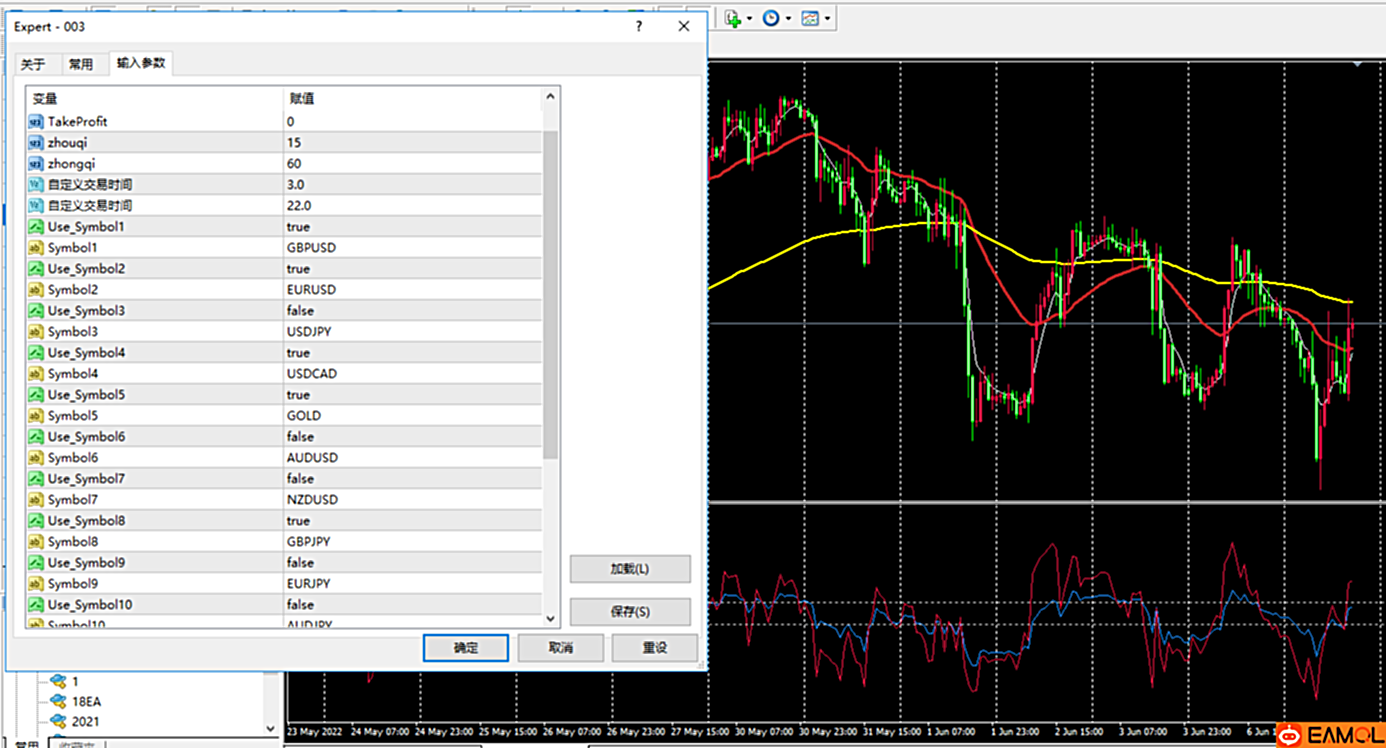Image resolution: width=1386 pixels, height=748 pixels.
Task: Click the Use_Symbol2 boolean icon
Action: [x=36, y=268]
